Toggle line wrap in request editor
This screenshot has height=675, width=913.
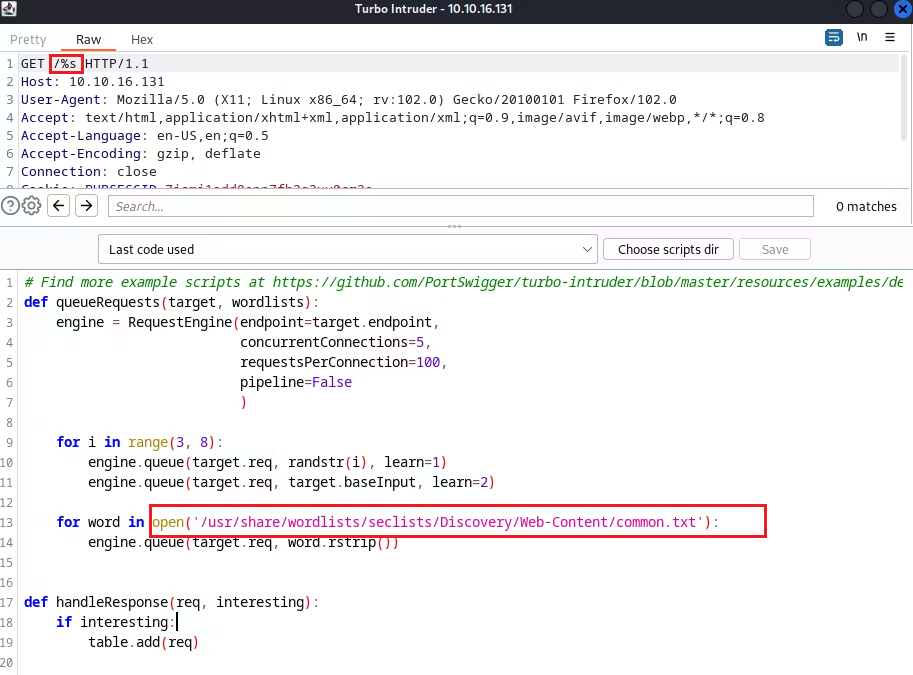(833, 37)
